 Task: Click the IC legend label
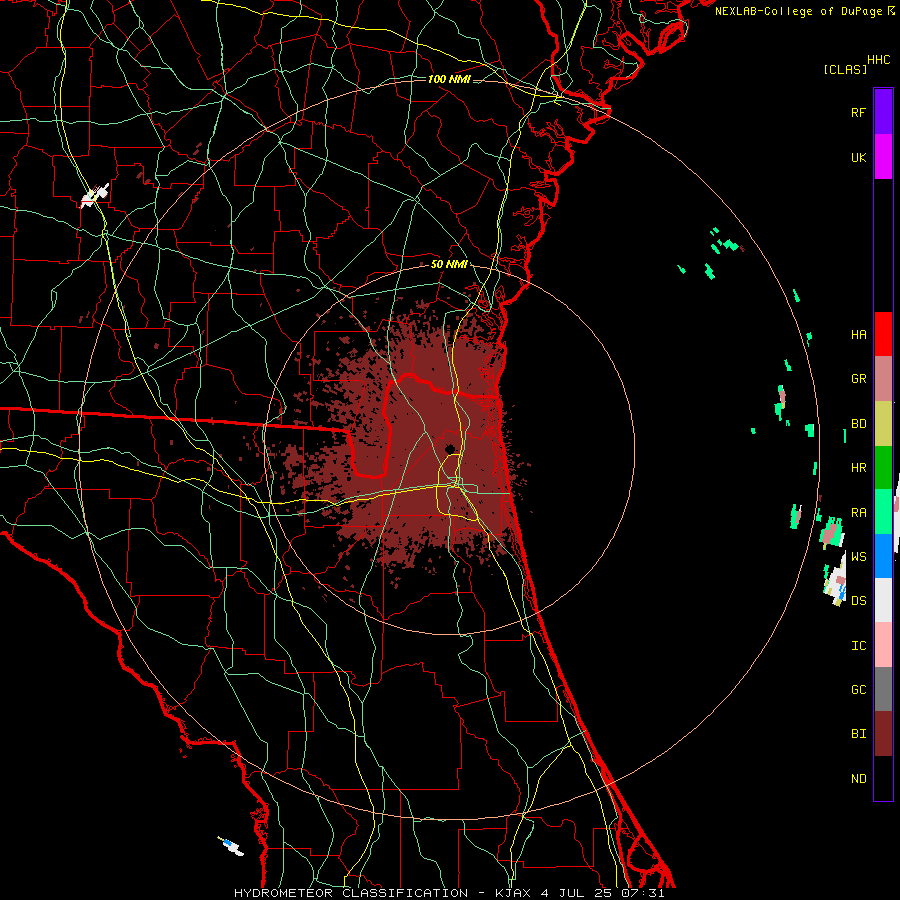(x=858, y=646)
